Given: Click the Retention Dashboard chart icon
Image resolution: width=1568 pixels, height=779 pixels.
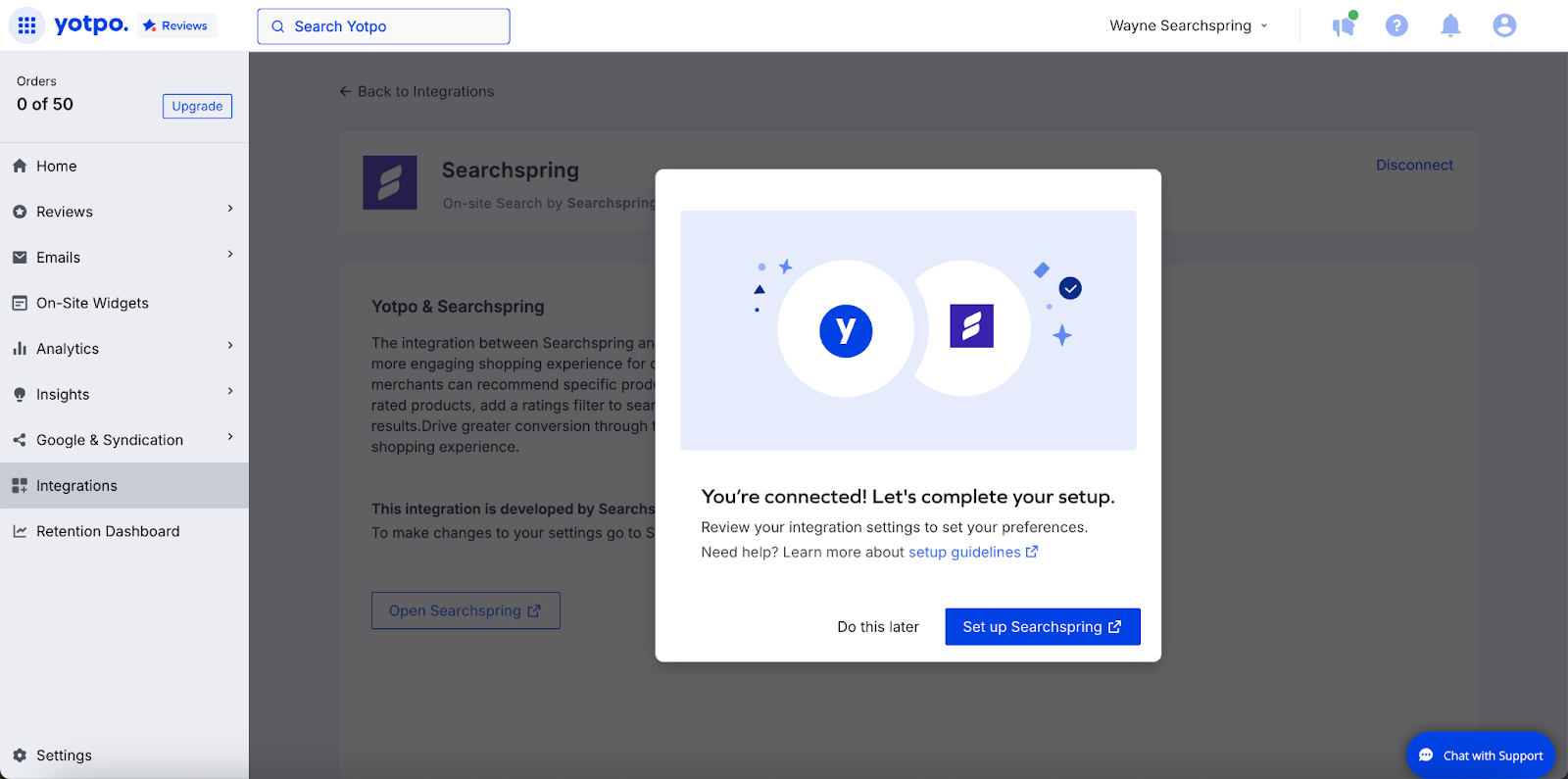Looking at the screenshot, I should [20, 531].
